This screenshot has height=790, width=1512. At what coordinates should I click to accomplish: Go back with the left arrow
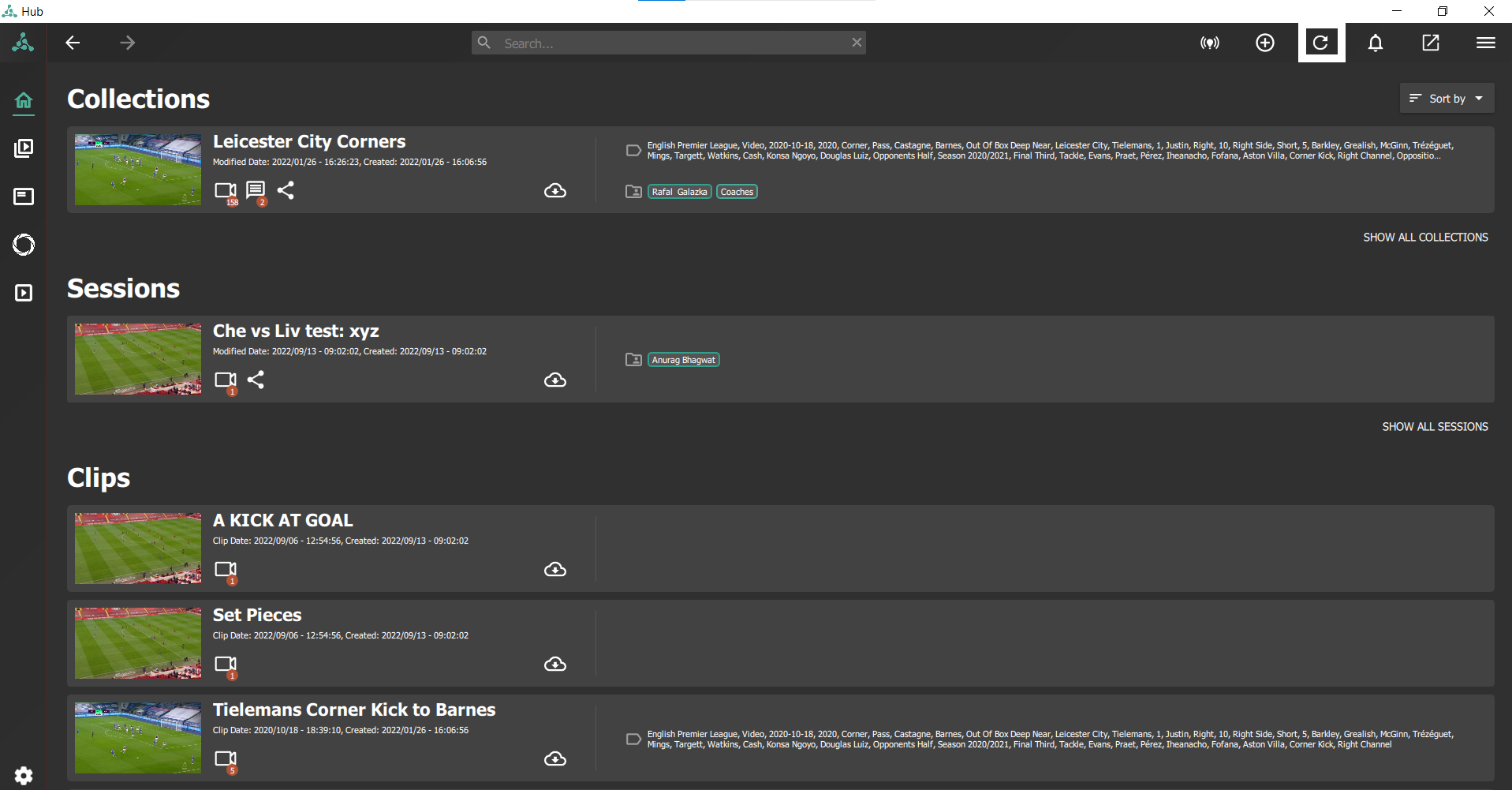[73, 43]
